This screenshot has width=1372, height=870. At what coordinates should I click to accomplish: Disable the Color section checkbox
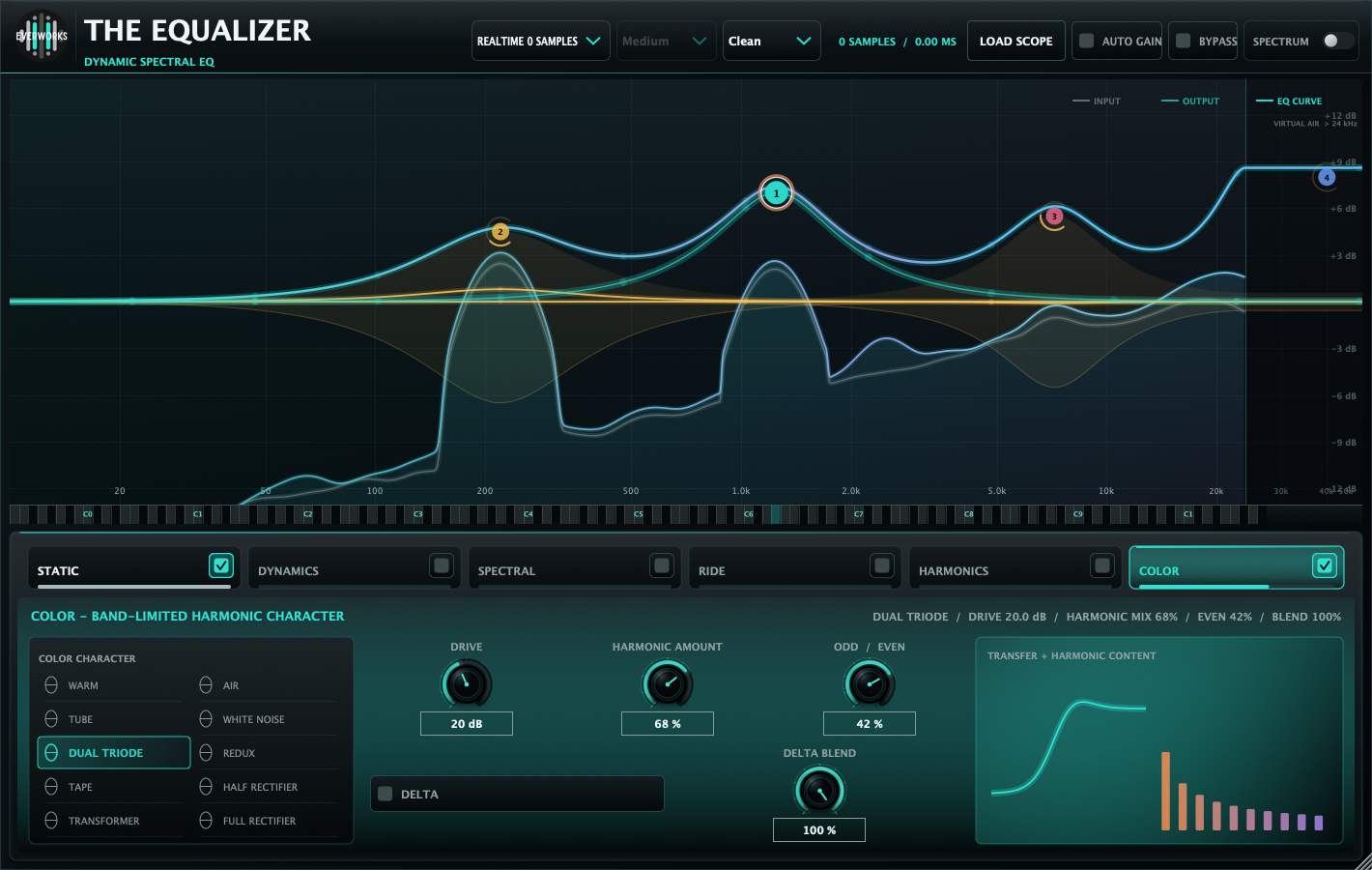tap(1325, 565)
